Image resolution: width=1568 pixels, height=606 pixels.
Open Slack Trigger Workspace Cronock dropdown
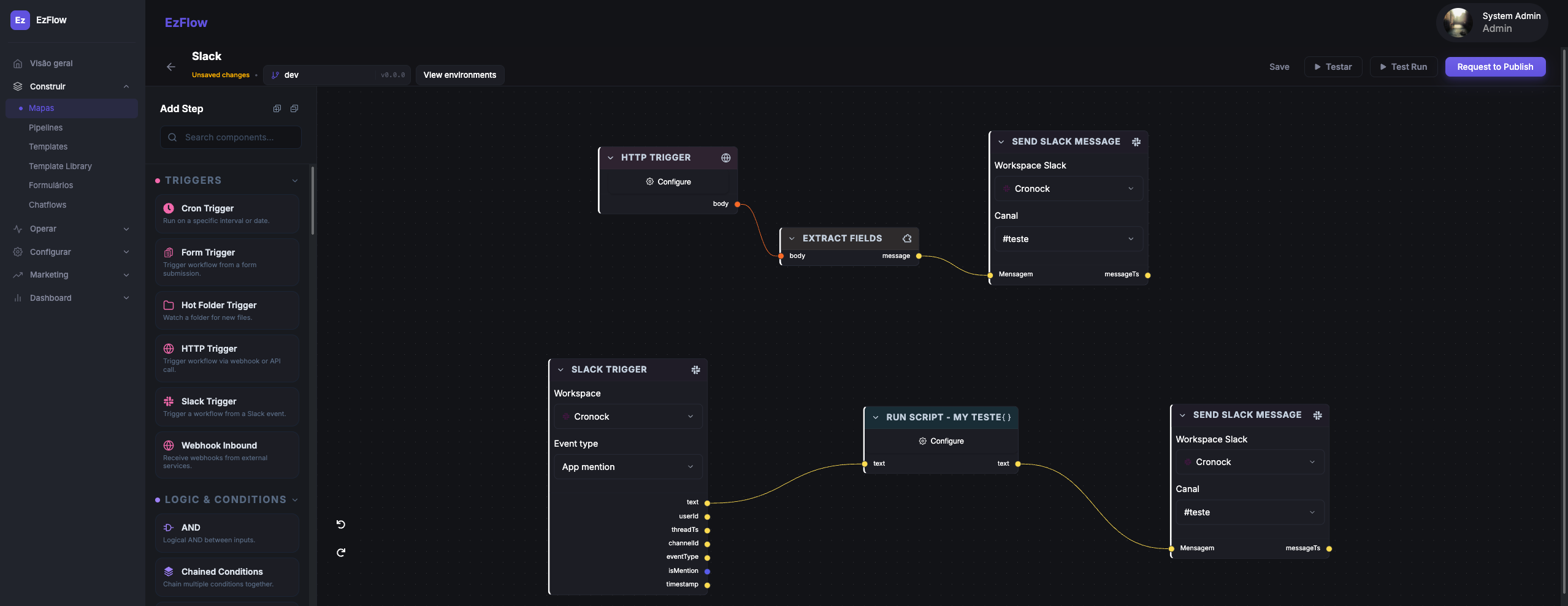628,417
